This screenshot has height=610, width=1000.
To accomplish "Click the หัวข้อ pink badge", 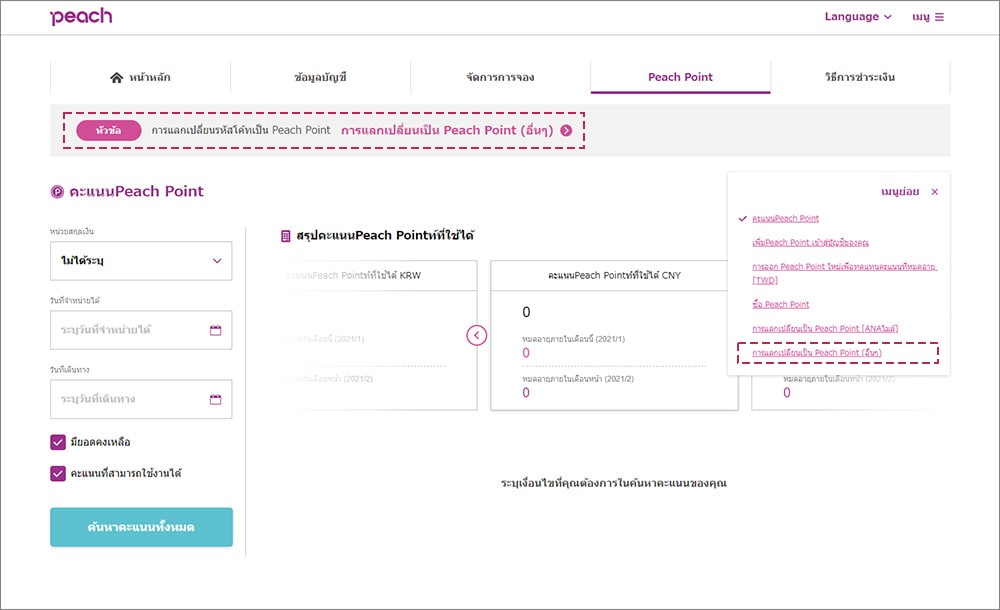I will (x=108, y=130).
